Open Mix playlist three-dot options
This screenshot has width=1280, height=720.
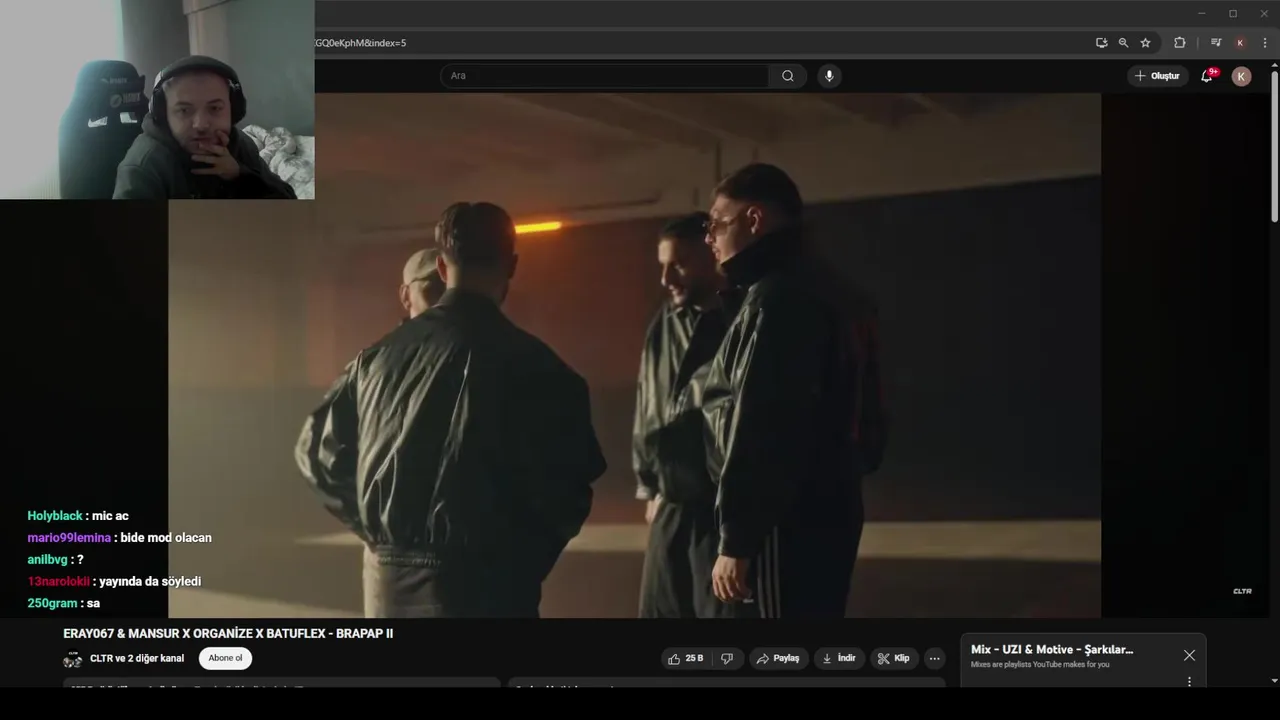coord(1189,681)
